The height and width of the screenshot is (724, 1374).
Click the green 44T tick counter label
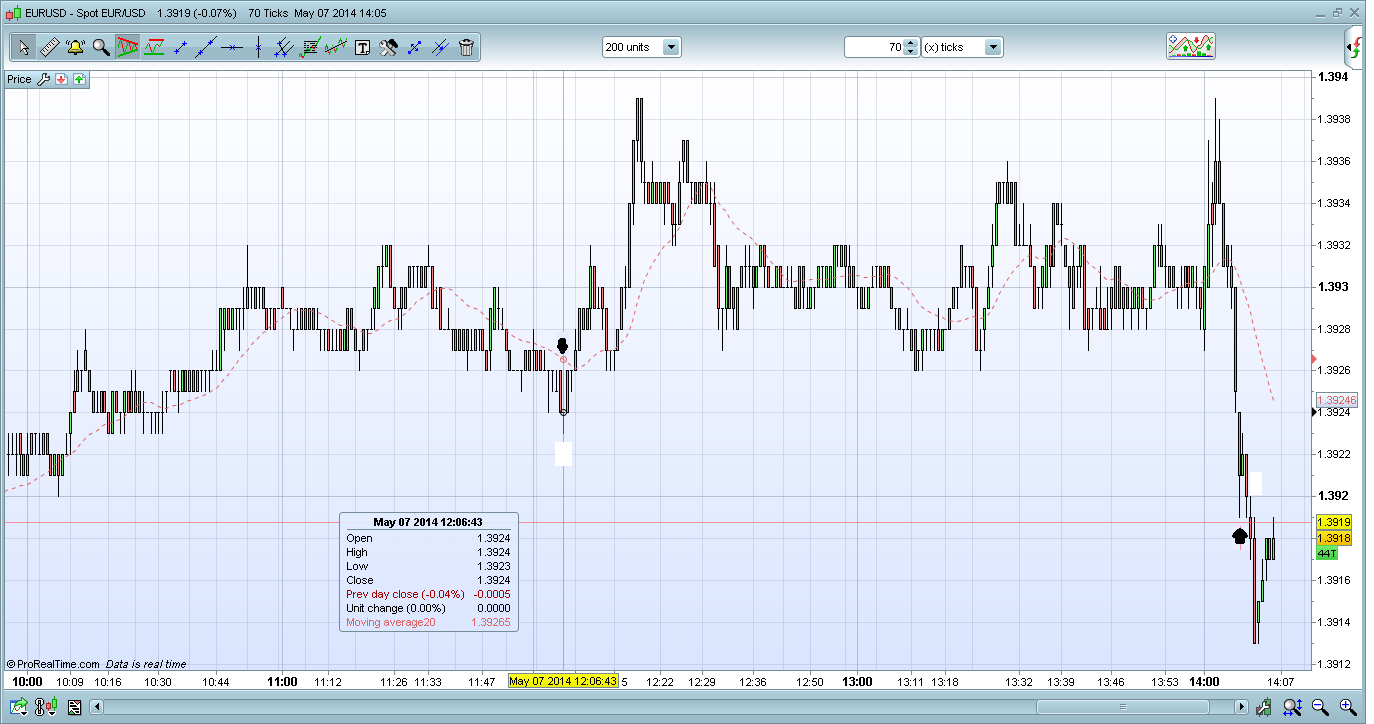1327,553
